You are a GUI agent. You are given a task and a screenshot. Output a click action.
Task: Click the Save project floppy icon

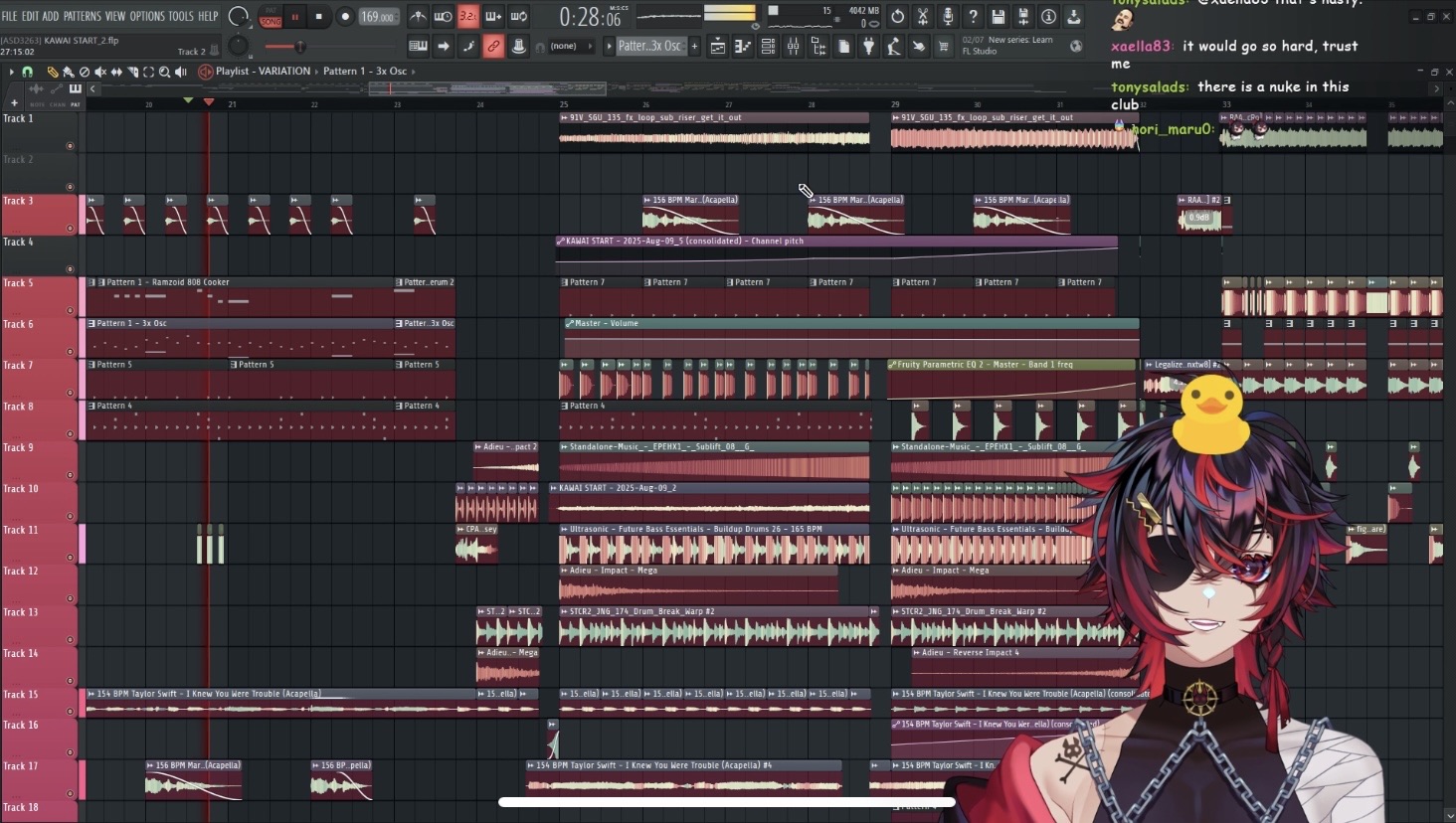coord(998,16)
